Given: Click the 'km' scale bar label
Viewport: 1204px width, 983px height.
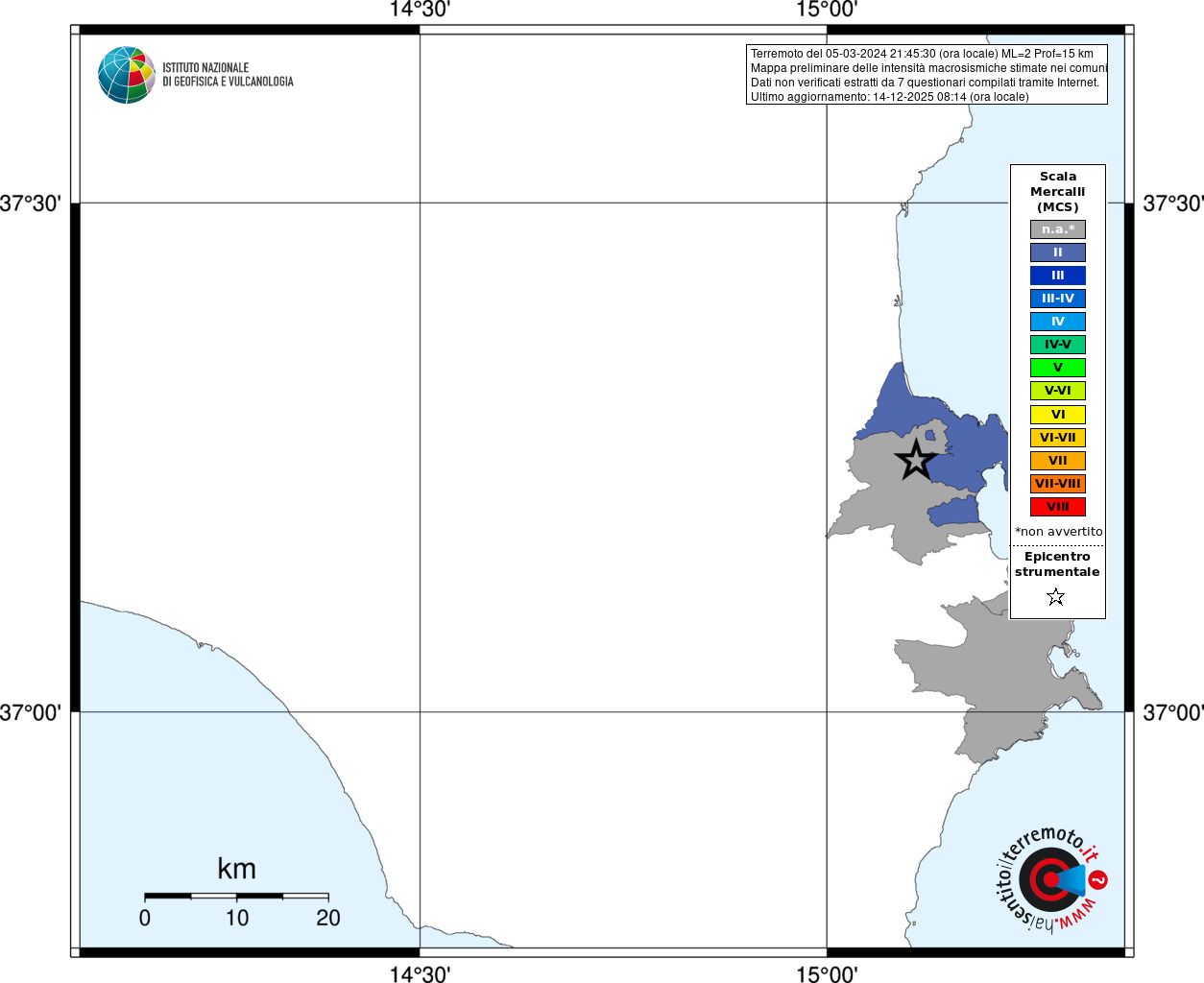Looking at the screenshot, I should pos(236,869).
